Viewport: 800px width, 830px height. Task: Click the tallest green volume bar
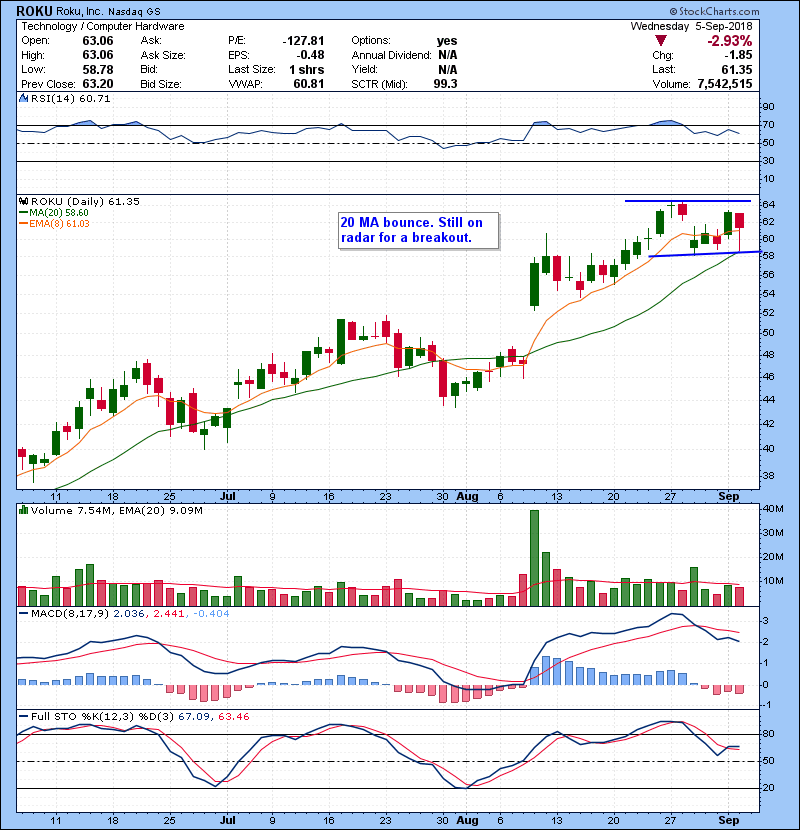coord(534,558)
